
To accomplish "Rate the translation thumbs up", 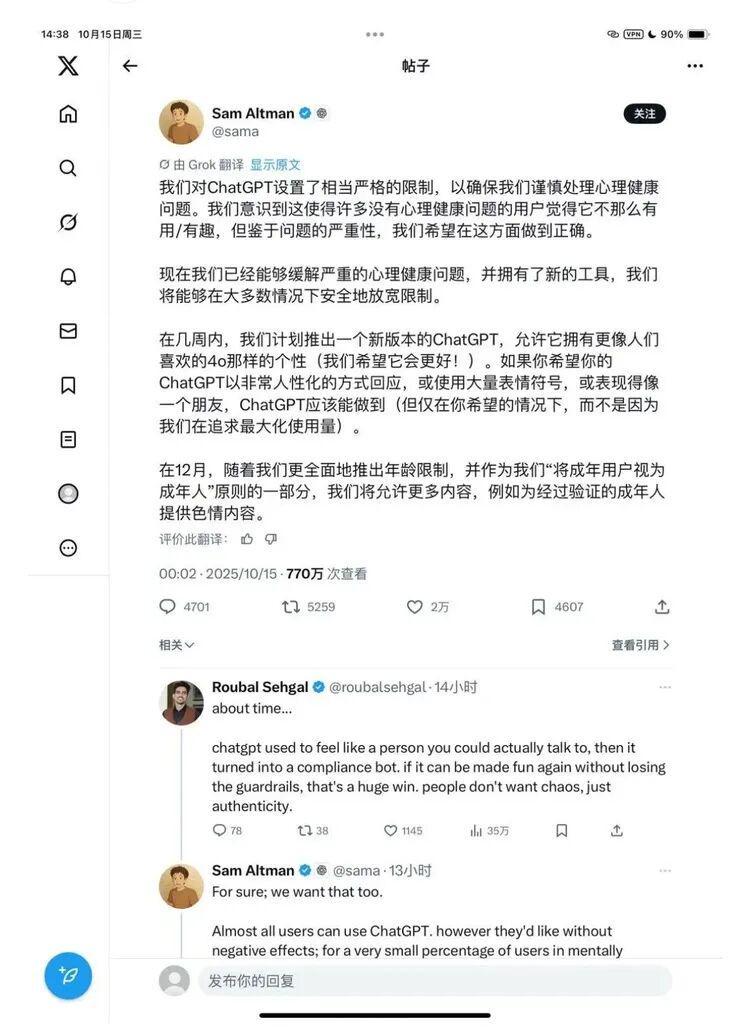I will pos(247,539).
